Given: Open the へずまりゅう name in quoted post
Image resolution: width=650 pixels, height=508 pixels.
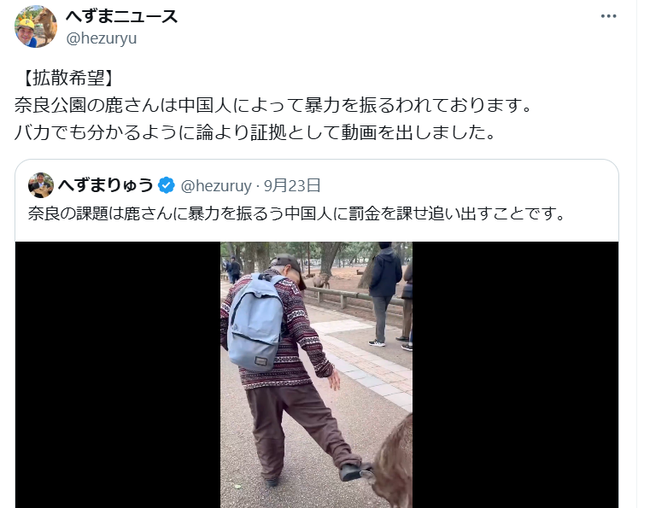Looking at the screenshot, I should [x=106, y=185].
